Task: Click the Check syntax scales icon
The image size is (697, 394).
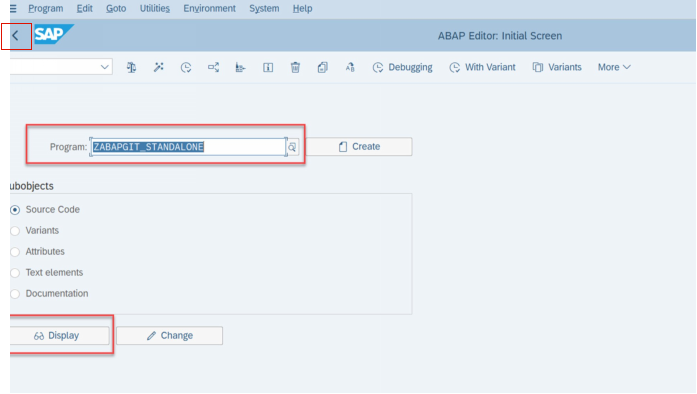Action: (x=132, y=67)
